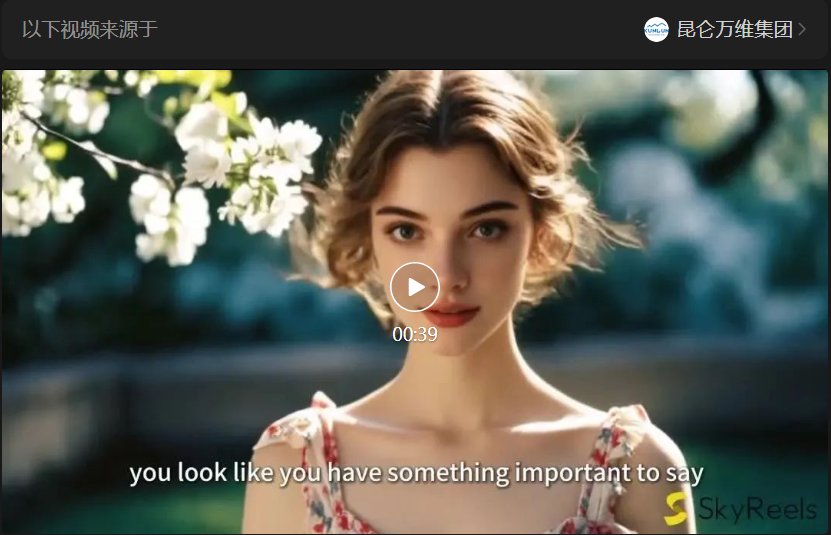Image resolution: width=831 pixels, height=535 pixels.
Task: Click the English subtitle caption on the video
Action: click(416, 472)
